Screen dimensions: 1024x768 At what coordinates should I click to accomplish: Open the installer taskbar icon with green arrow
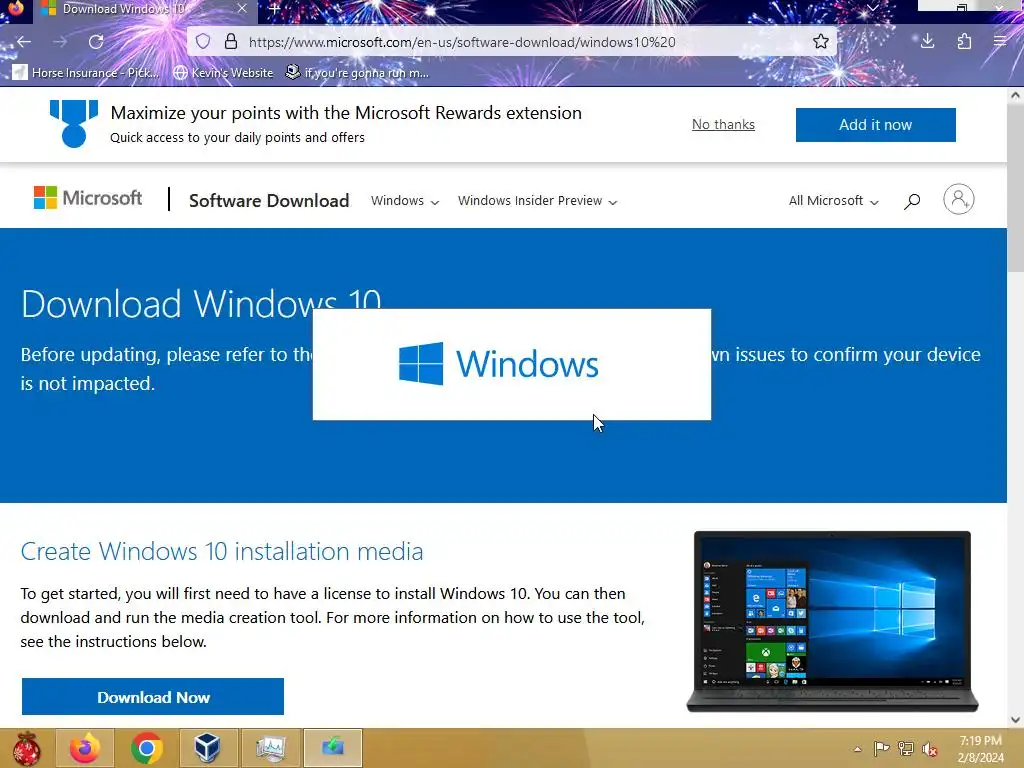pyautogui.click(x=332, y=748)
